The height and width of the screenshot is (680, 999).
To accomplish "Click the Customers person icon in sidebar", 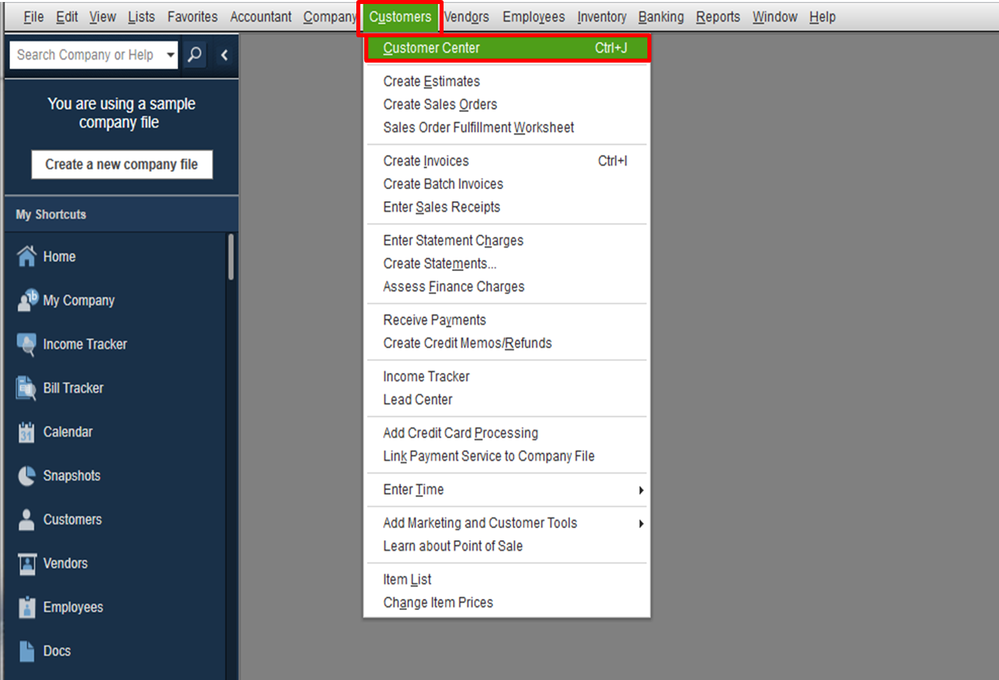I will click(27, 519).
